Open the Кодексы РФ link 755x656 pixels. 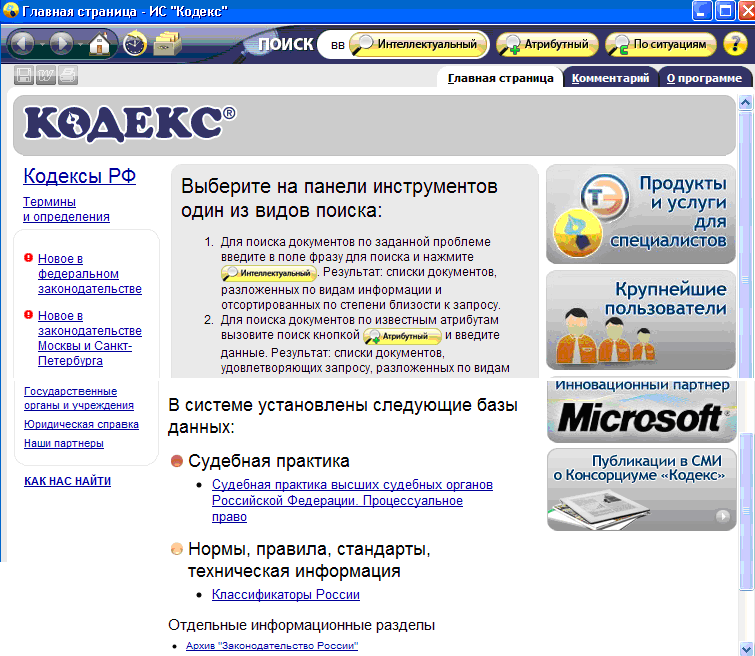(79, 176)
